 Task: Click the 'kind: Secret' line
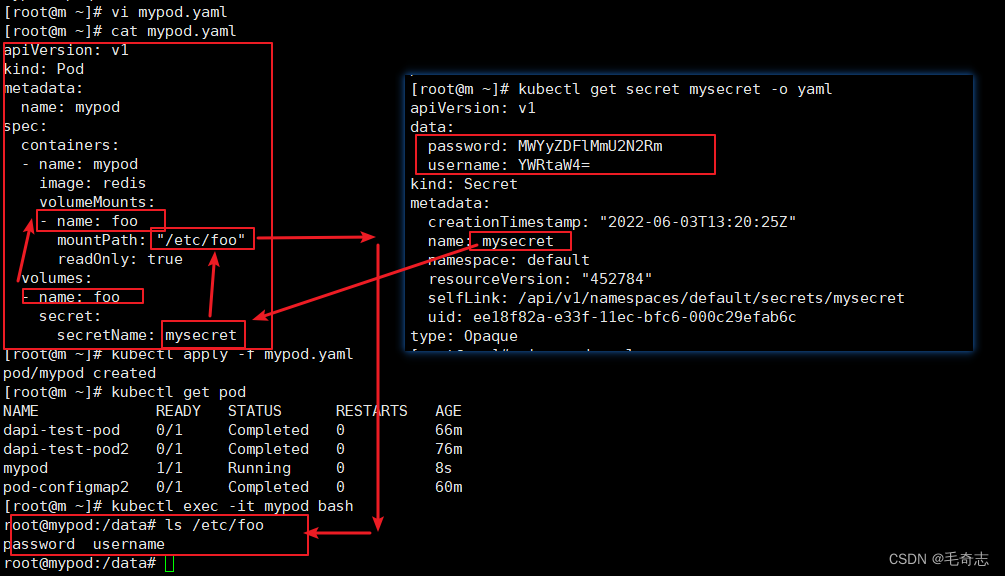click(x=464, y=185)
